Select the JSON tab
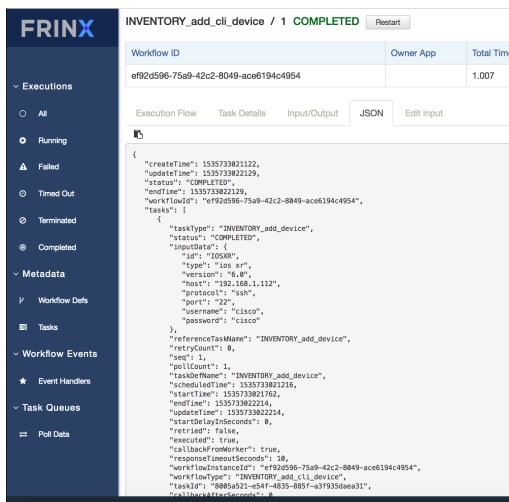The width and height of the screenshot is (509, 502). coord(371,113)
